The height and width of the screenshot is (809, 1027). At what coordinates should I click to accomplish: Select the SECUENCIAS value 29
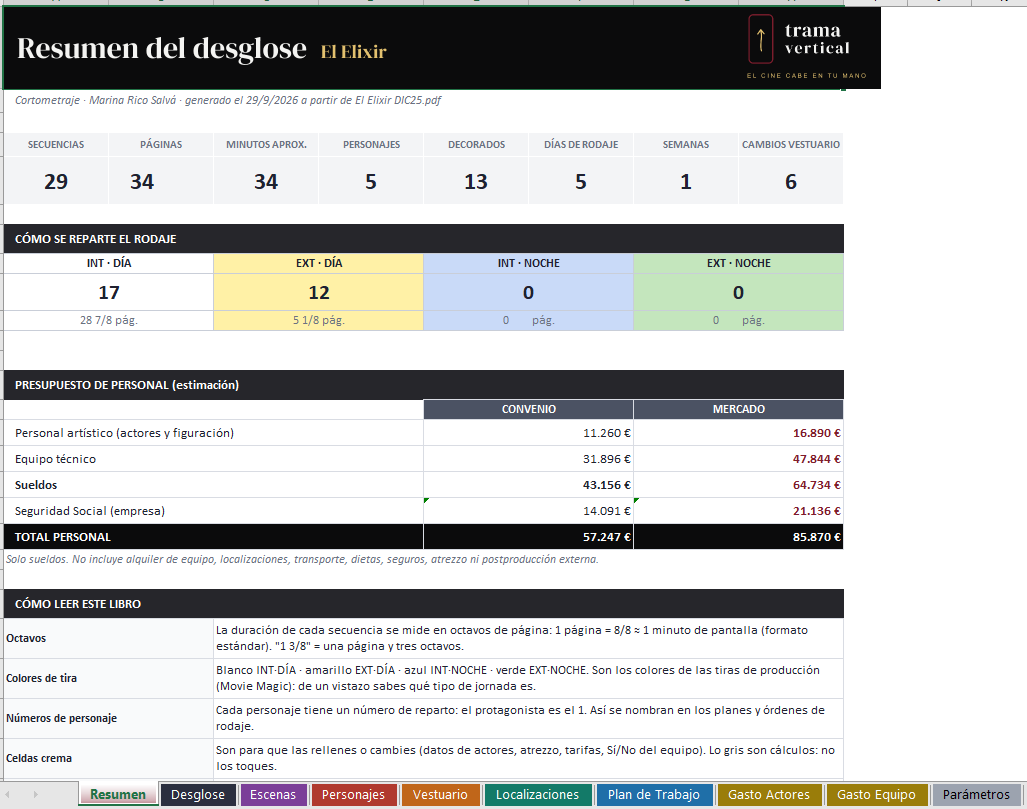pos(56,181)
